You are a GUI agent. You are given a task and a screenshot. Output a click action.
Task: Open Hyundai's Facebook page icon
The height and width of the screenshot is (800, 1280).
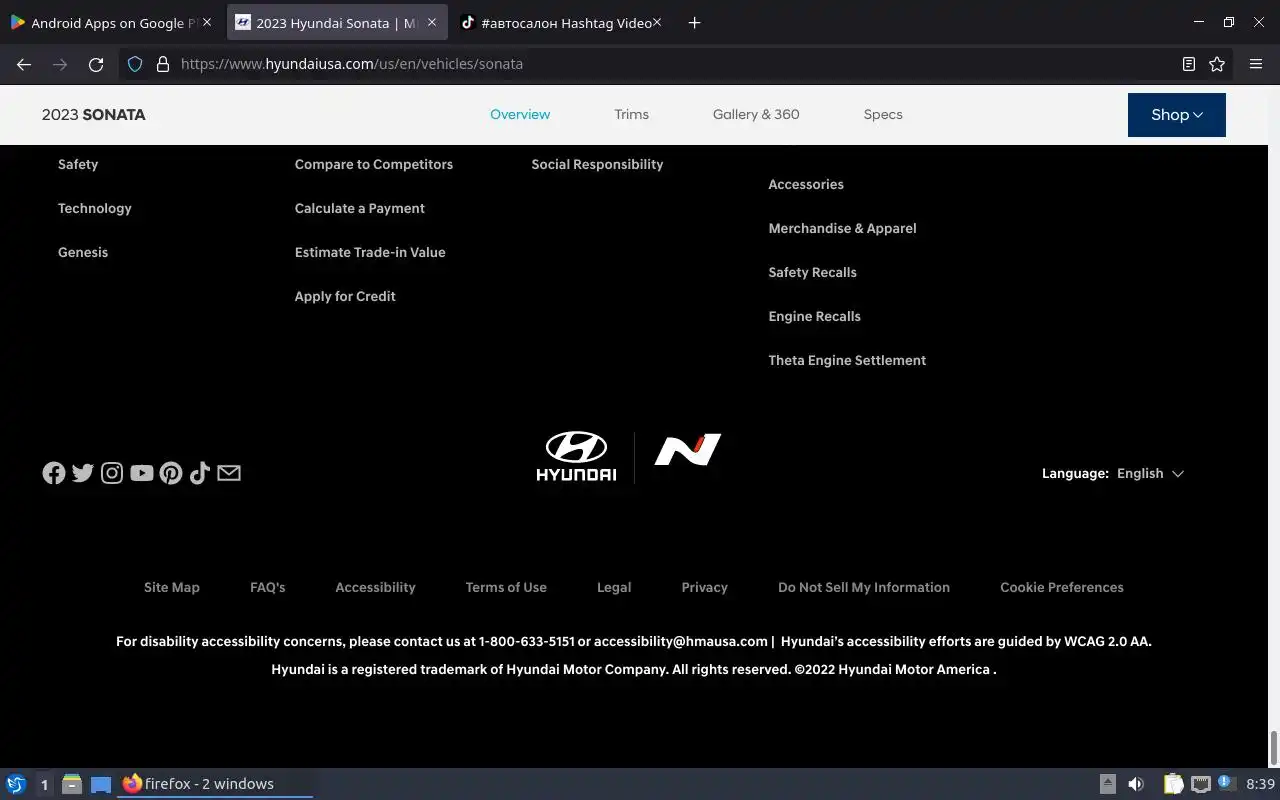[x=54, y=473]
